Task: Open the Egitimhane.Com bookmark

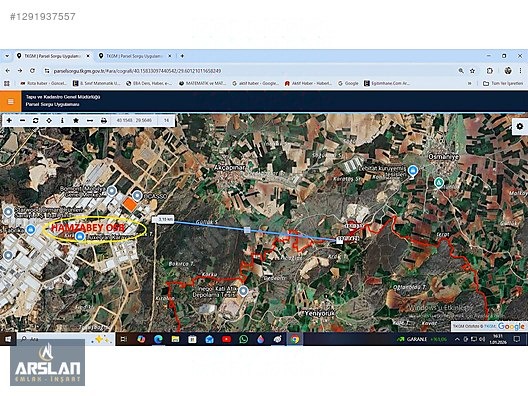Action: click(x=387, y=83)
